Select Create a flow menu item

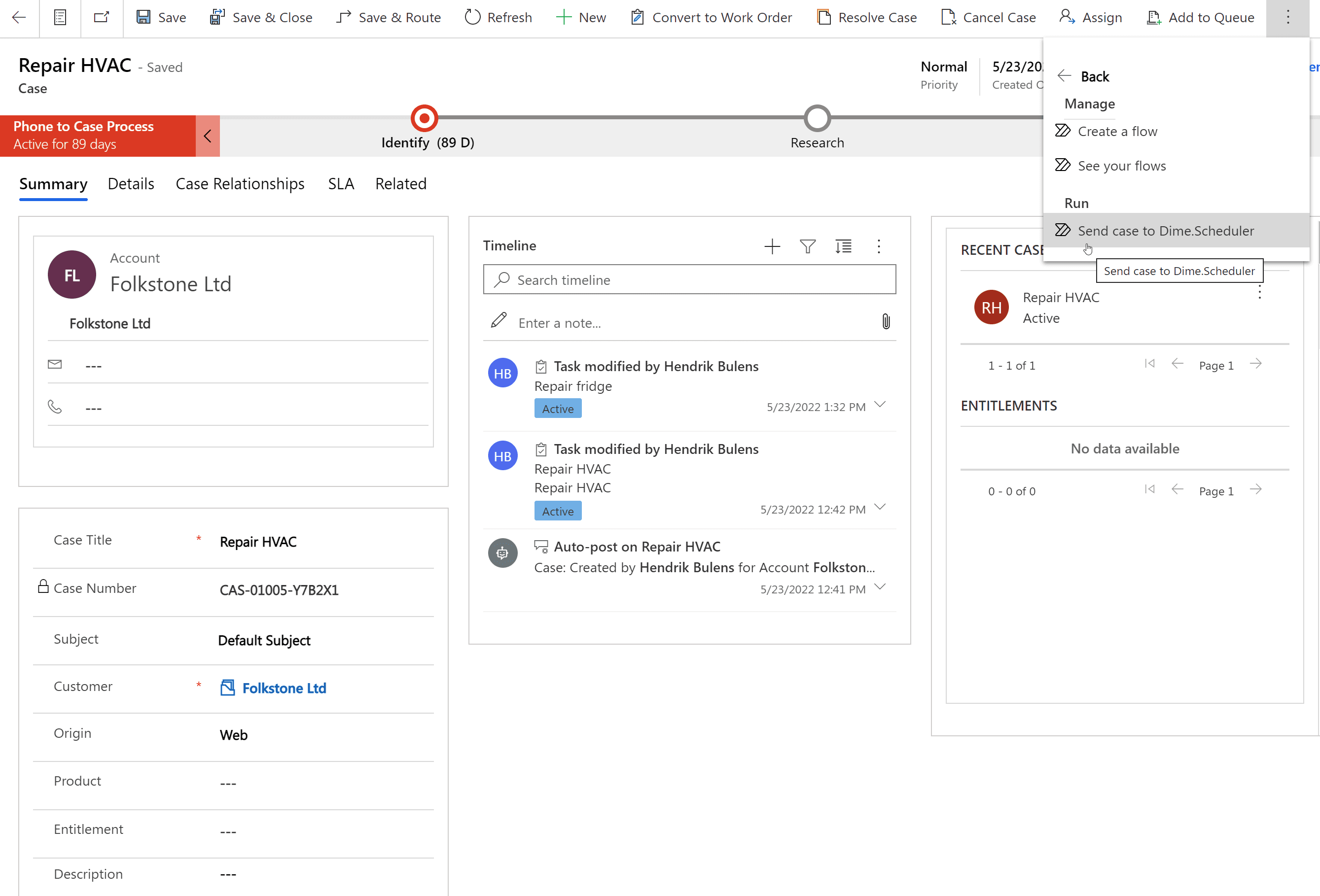(1117, 131)
